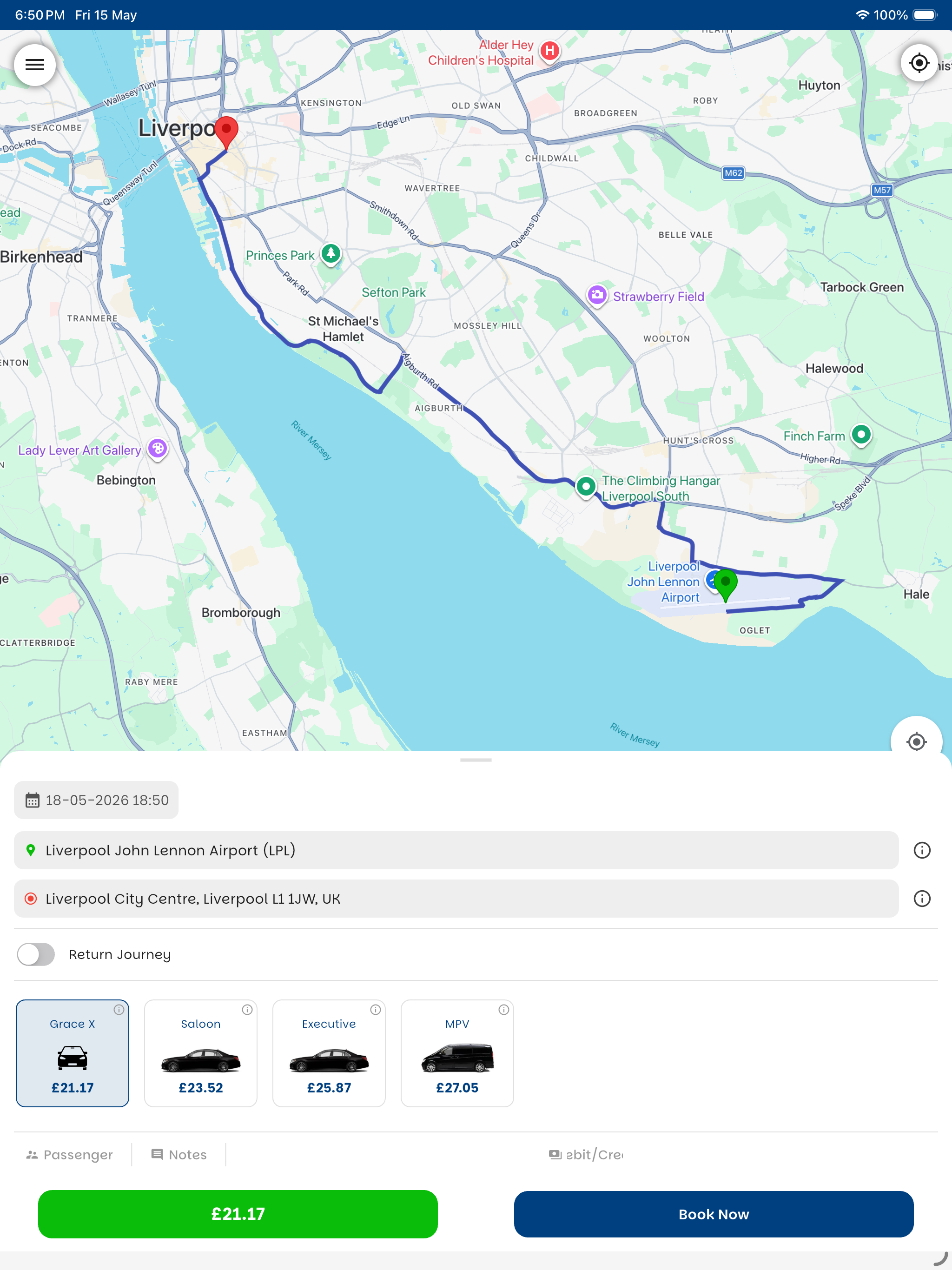This screenshot has height=1270, width=952.
Task: Tap the Princes Park tree marker
Action: point(331,253)
